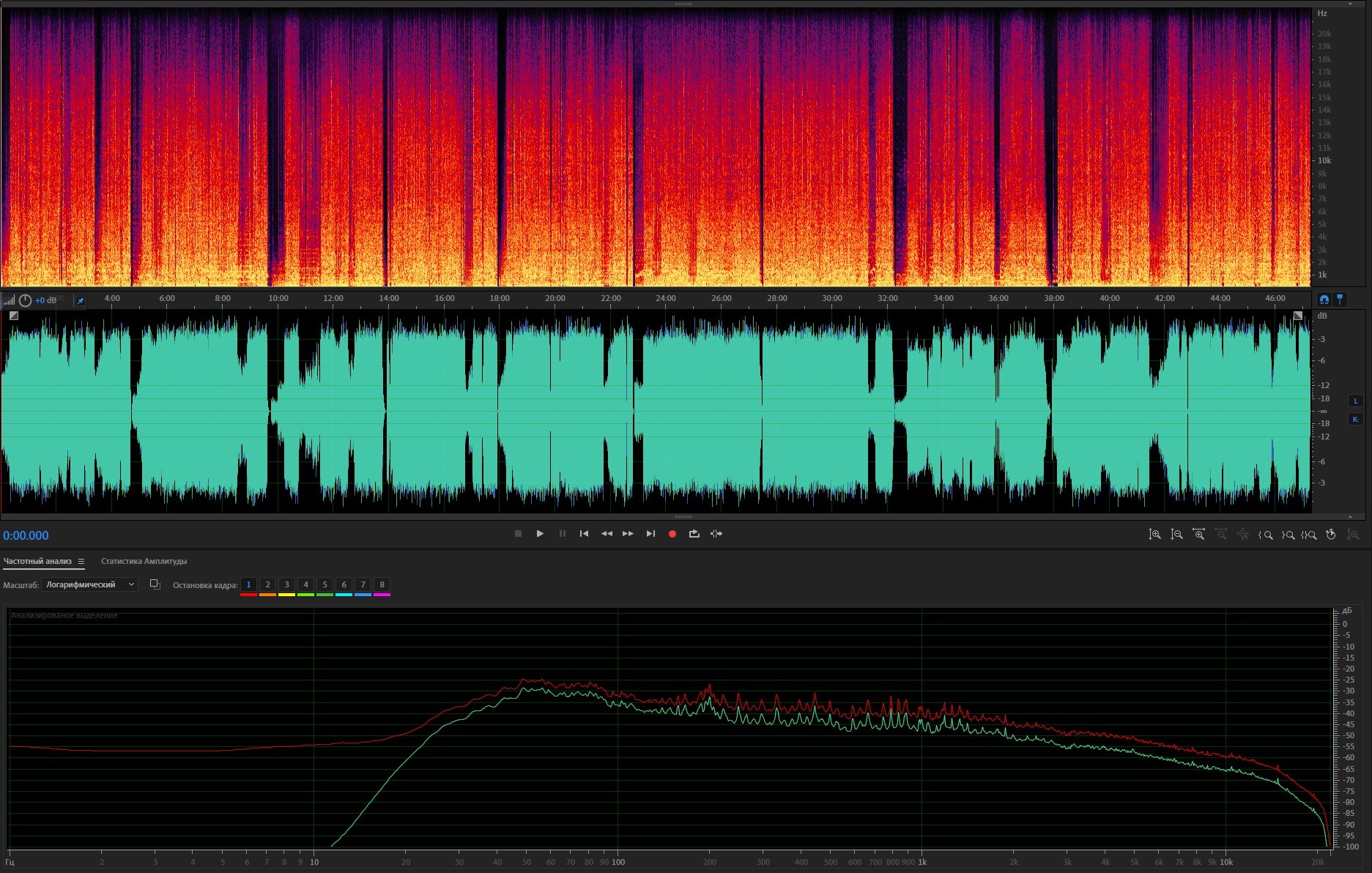This screenshot has height=873, width=1372.
Task: Zoom in amplitude using magnifier icon
Action: pos(1154,535)
